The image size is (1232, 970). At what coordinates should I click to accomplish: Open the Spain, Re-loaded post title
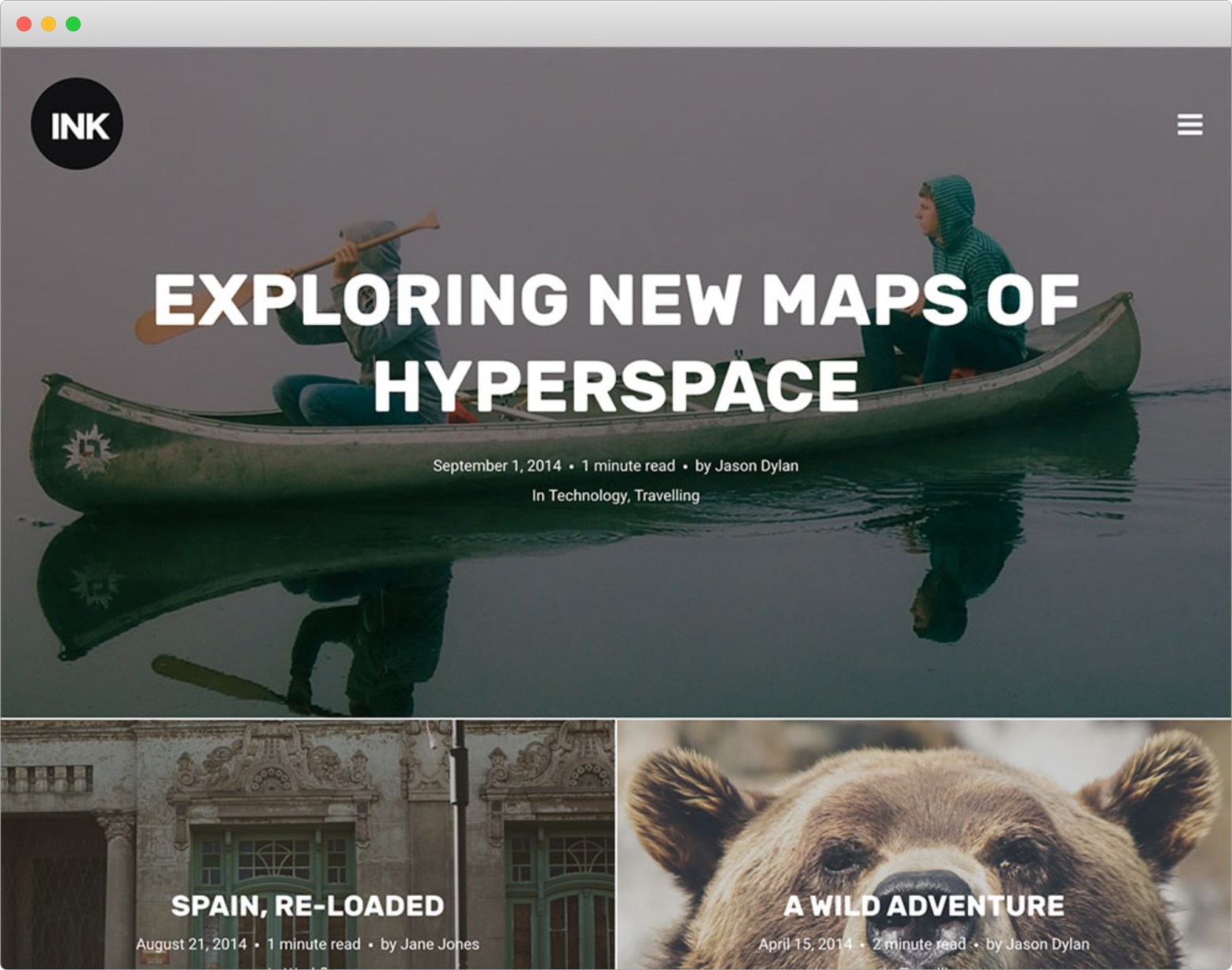point(307,906)
